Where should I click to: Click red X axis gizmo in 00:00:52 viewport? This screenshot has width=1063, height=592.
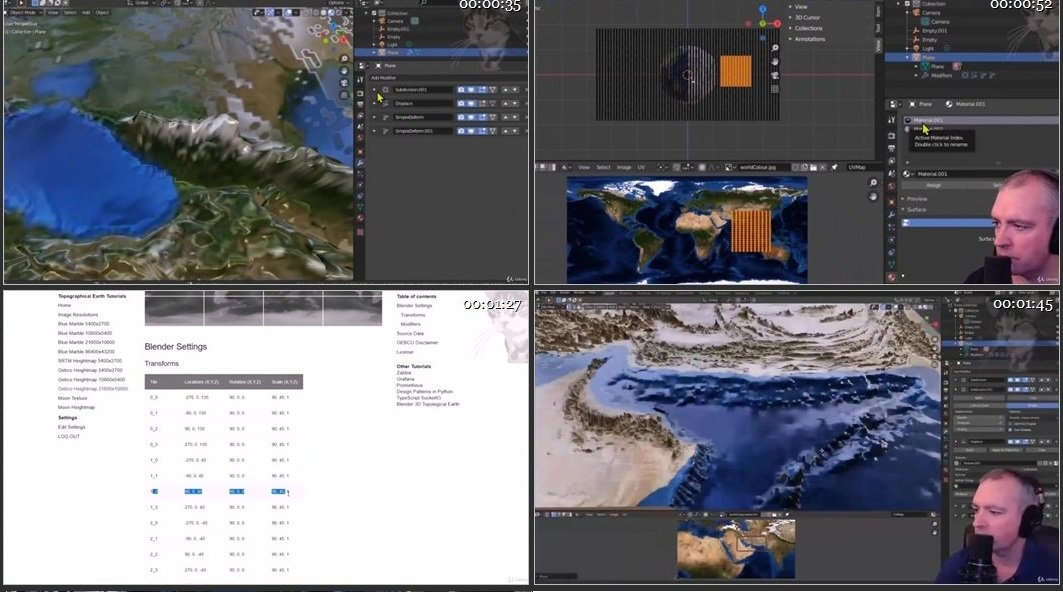coord(777,24)
